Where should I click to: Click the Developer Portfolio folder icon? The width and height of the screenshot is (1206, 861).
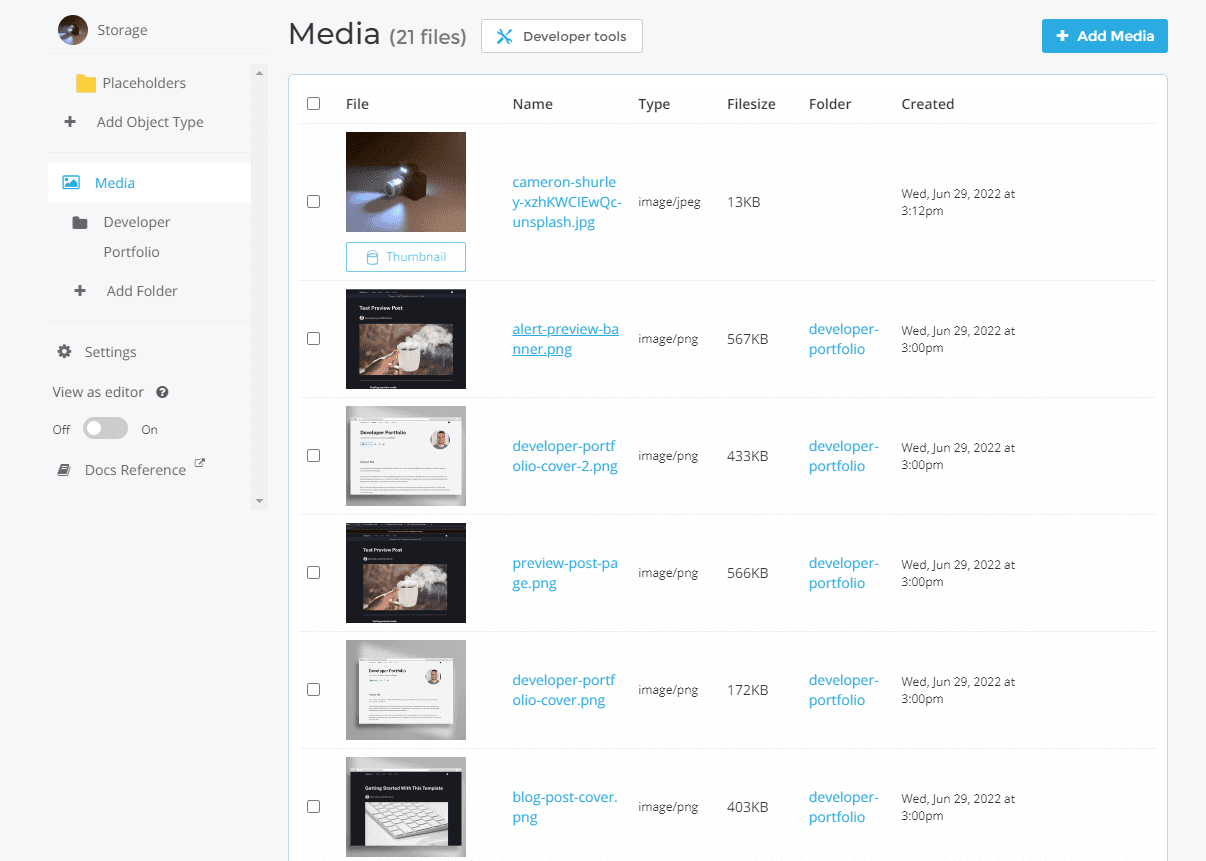click(80, 223)
